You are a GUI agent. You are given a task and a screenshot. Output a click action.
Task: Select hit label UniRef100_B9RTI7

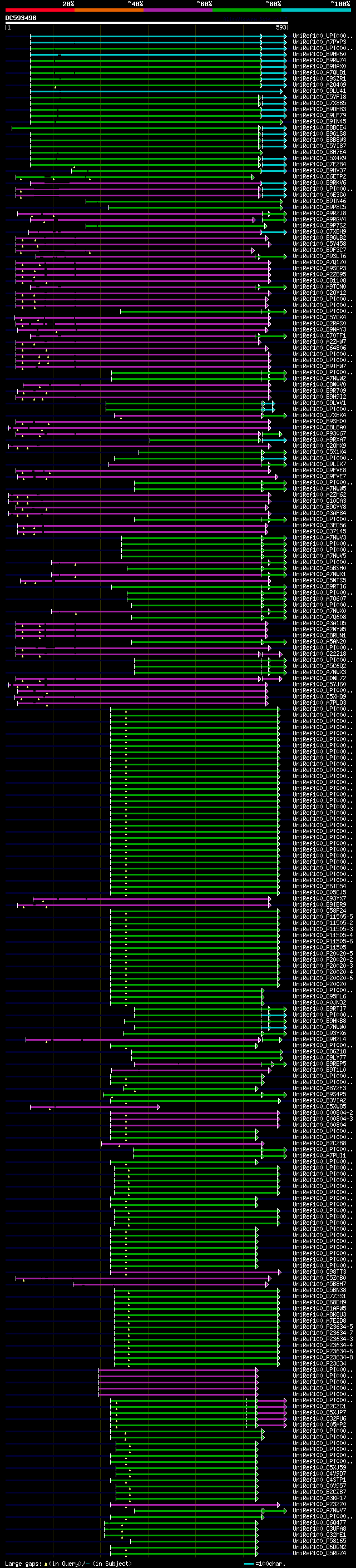coord(319,1008)
